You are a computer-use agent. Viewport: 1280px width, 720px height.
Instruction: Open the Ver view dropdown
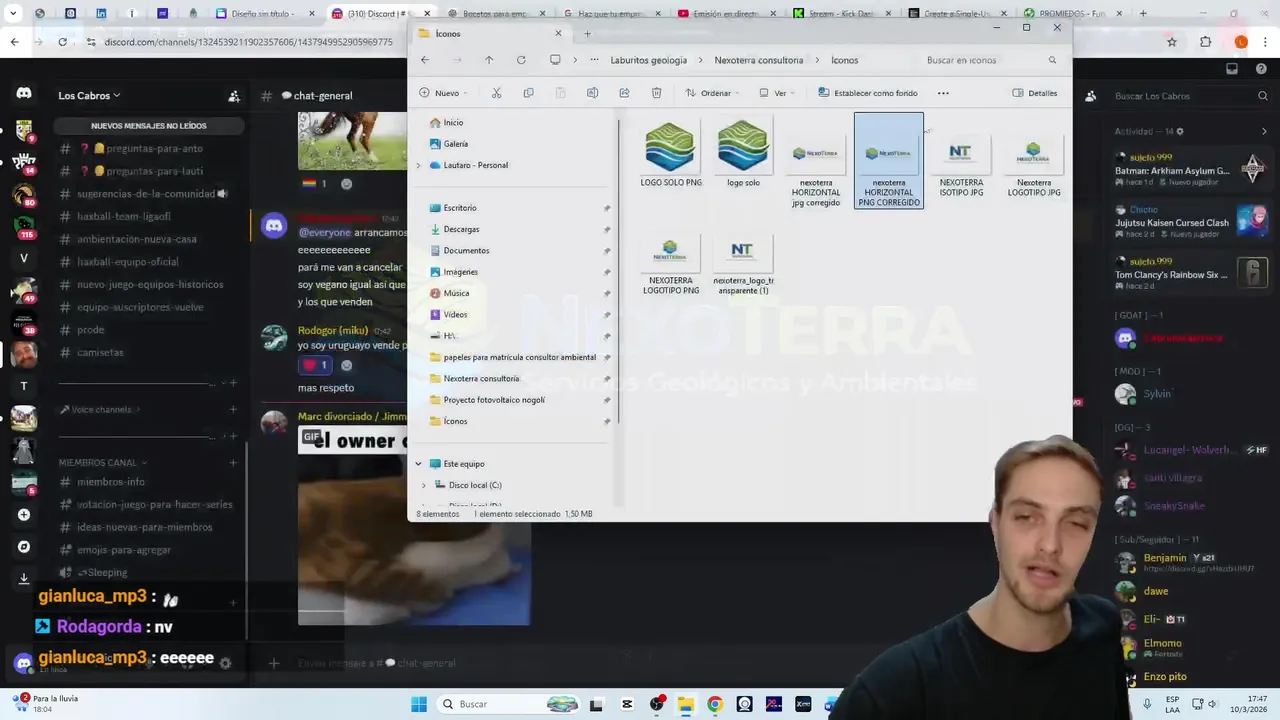tap(777, 93)
